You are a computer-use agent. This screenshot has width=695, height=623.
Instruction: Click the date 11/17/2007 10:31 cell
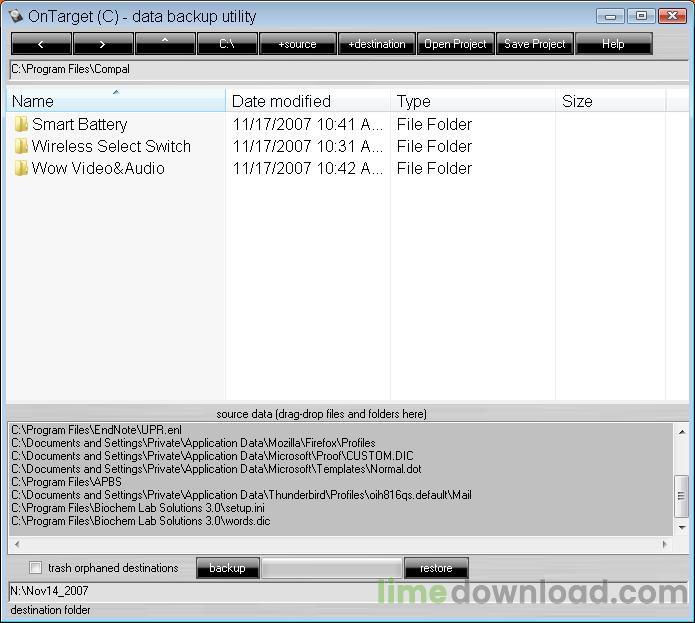click(x=308, y=146)
